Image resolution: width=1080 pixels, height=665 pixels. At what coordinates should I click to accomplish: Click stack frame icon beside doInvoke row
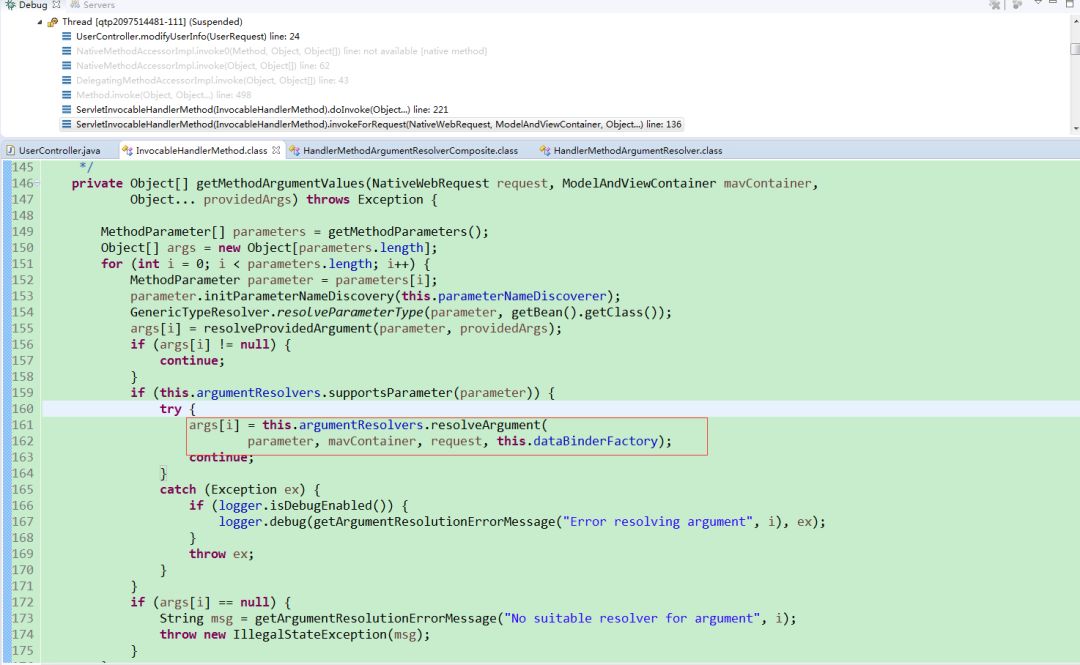[x=67, y=110]
